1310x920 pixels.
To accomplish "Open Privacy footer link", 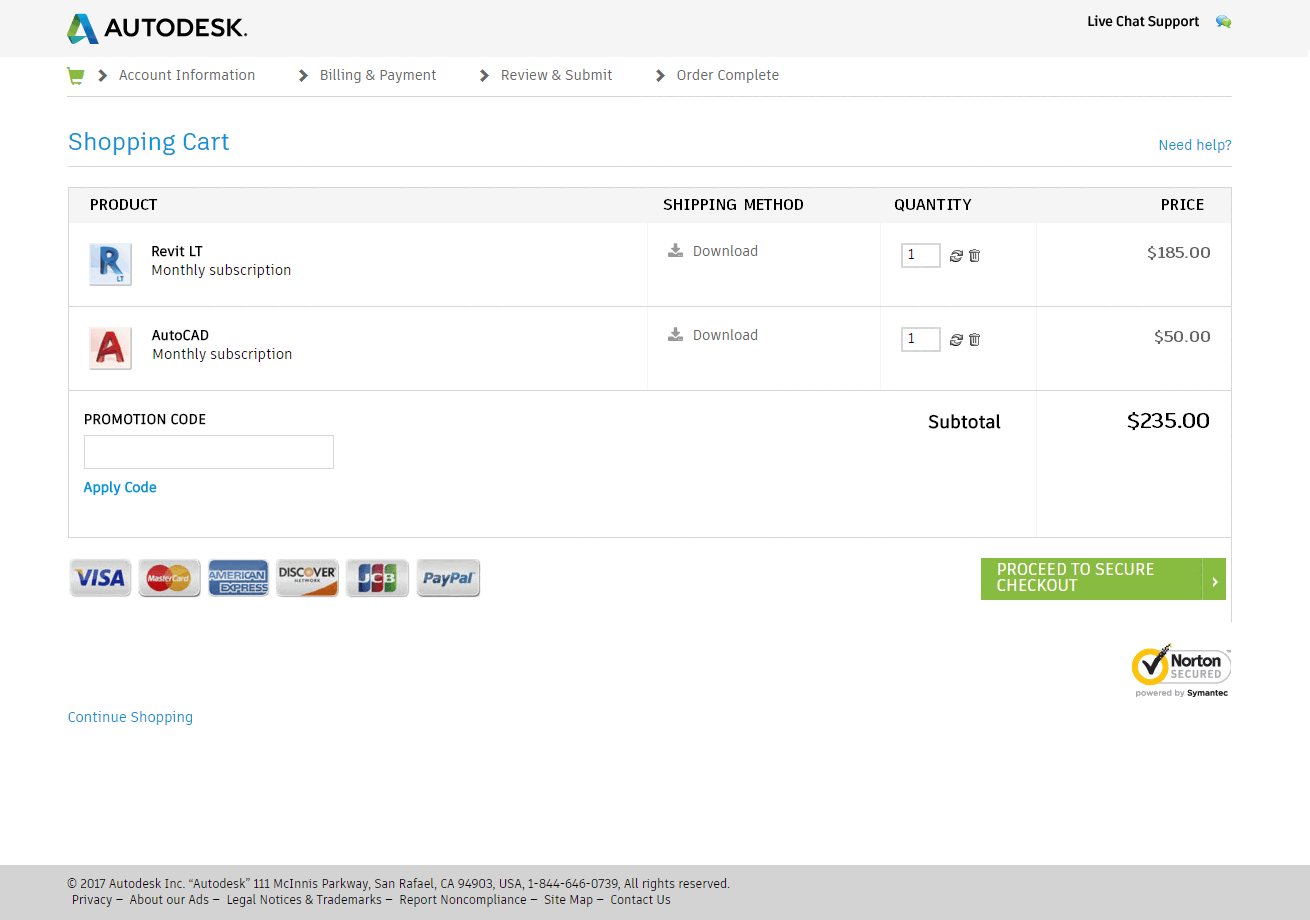I will pos(92,900).
